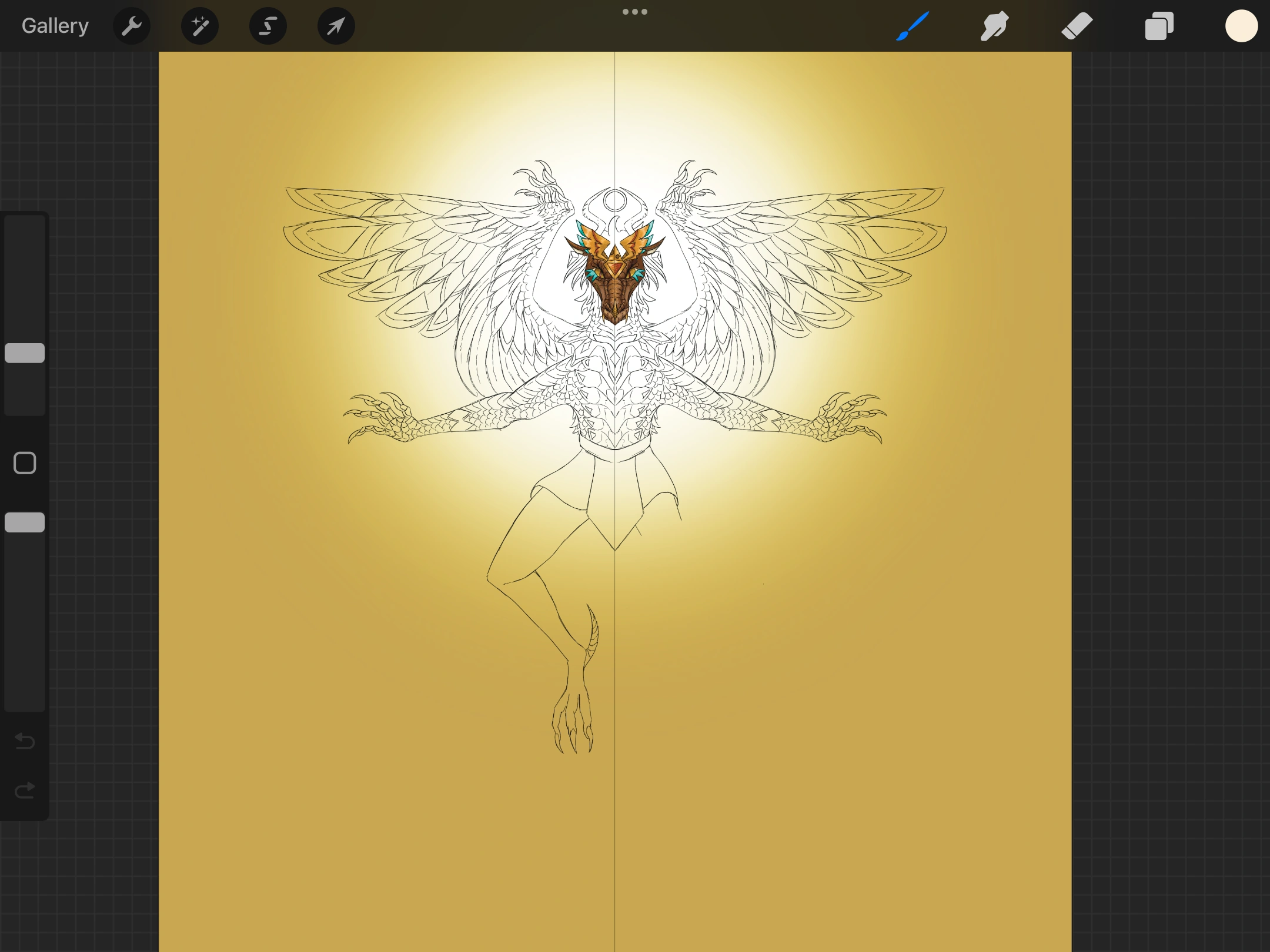Activate the Selection tool
The width and height of the screenshot is (1270, 952).
tap(268, 25)
